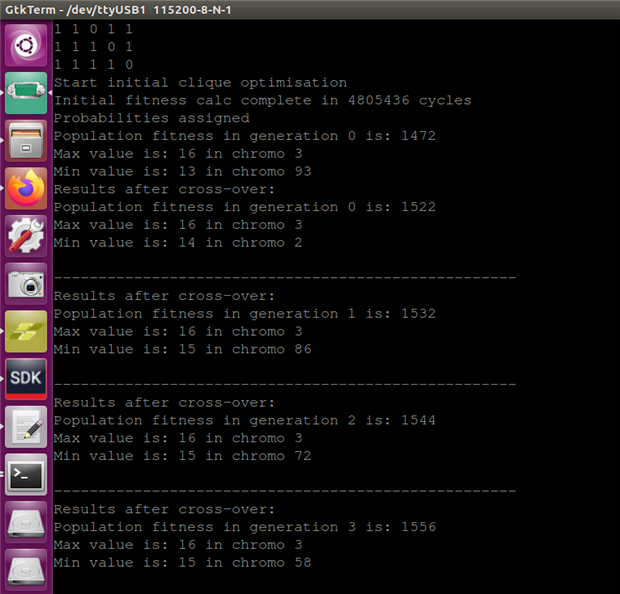620x594 pixels.
Task: Click the generation 0 fitness 1472 line
Action: tap(245, 136)
